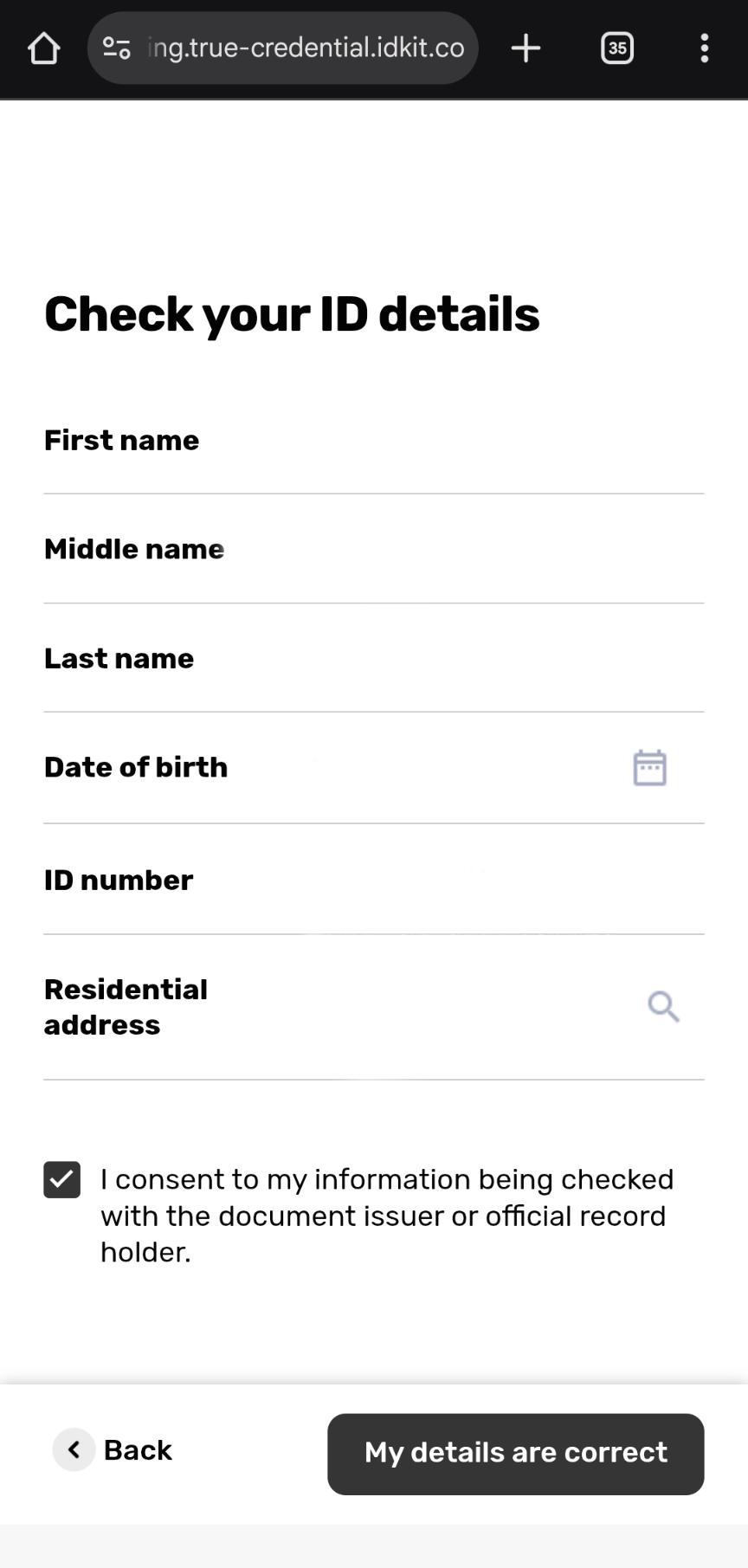This screenshot has height=1568, width=748.
Task: Go back using the Back label
Action: [138, 1450]
